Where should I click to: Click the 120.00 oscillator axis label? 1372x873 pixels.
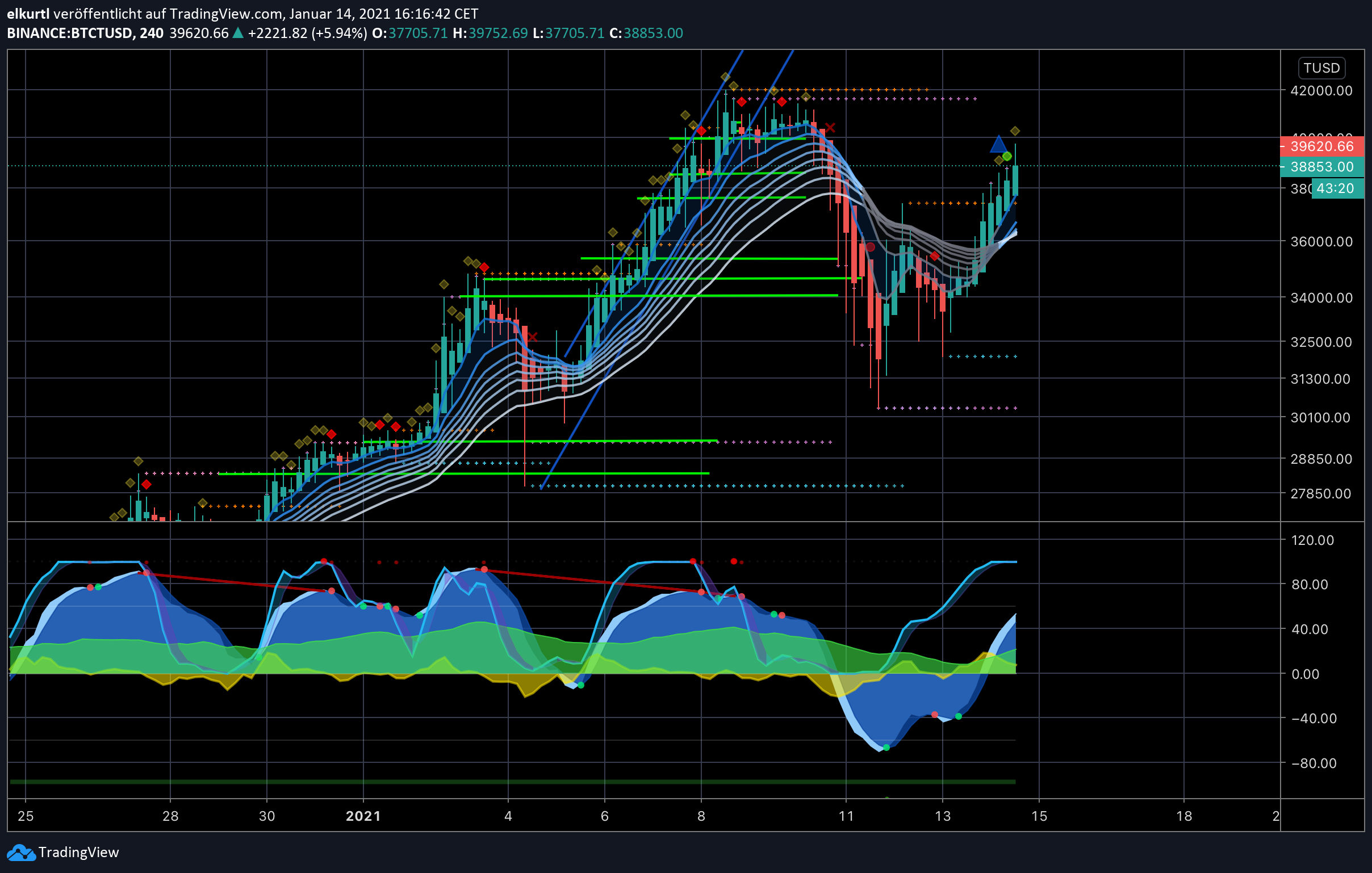click(1312, 540)
